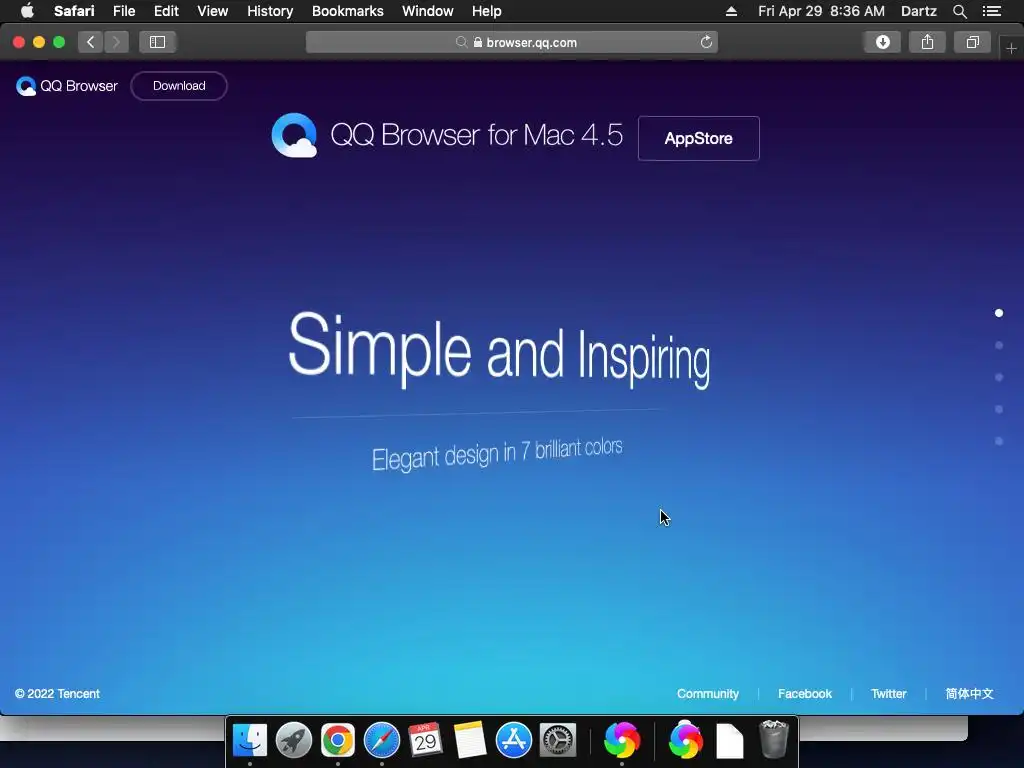1024x768 pixels.
Task: Open the File menu
Action: [x=124, y=11]
